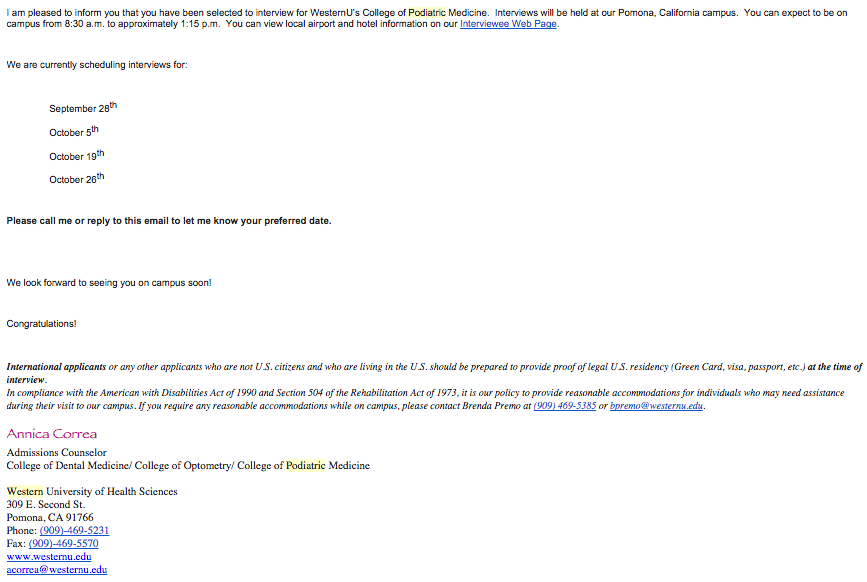Click the "Congratulations!" text
Image resolution: width=867 pixels, height=582 pixels.
click(41, 324)
